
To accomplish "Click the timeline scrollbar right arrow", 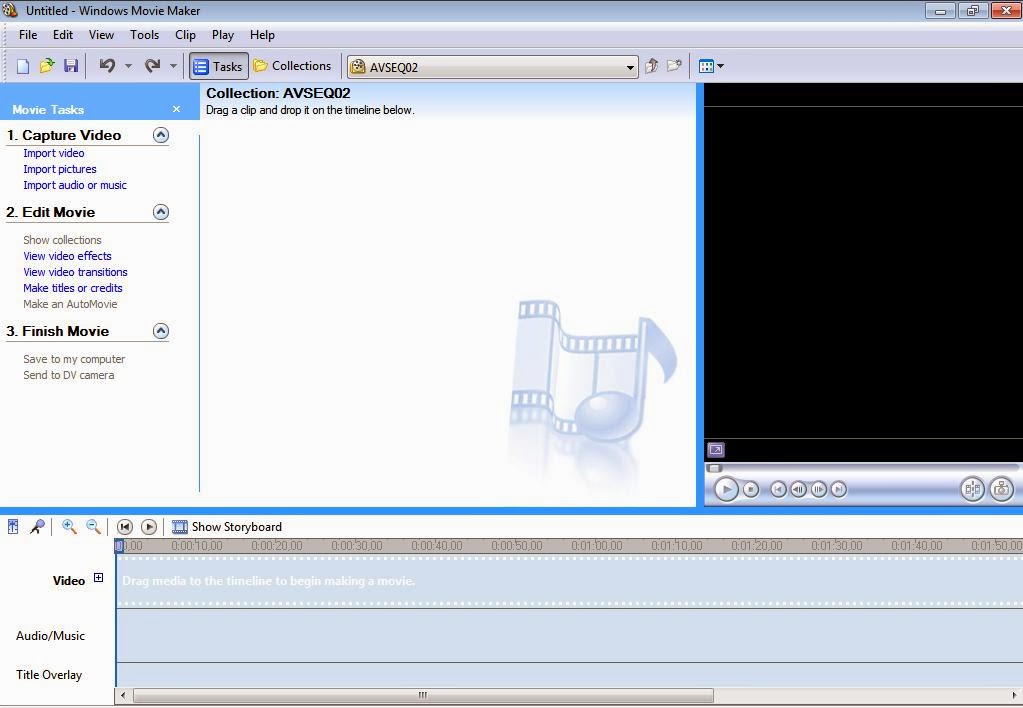I will coord(1015,695).
